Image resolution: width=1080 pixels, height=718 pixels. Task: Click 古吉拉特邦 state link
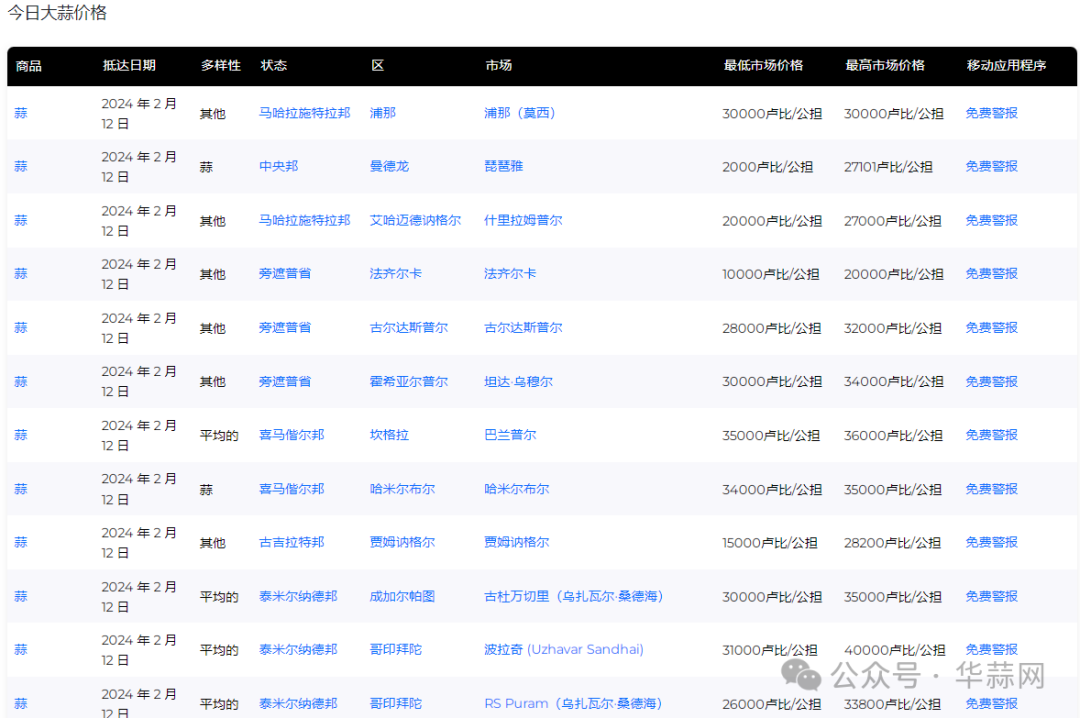(x=291, y=542)
